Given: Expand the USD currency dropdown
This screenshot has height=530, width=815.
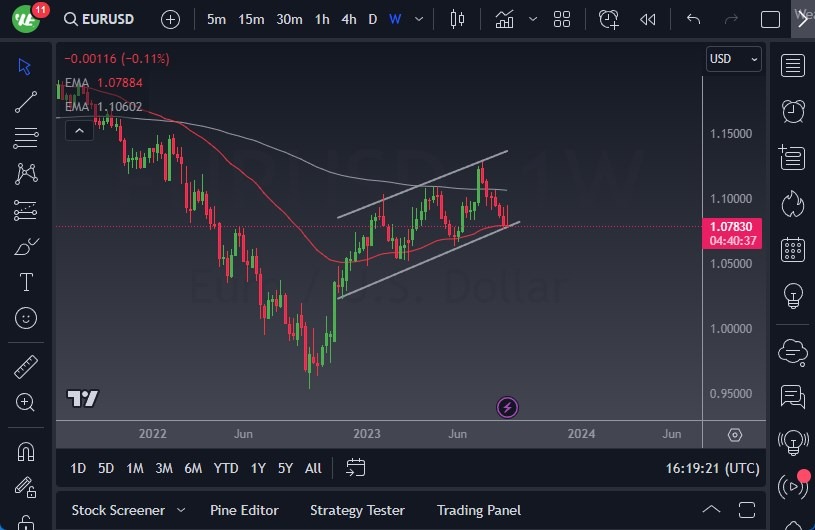Looking at the screenshot, I should pyautogui.click(x=734, y=59).
